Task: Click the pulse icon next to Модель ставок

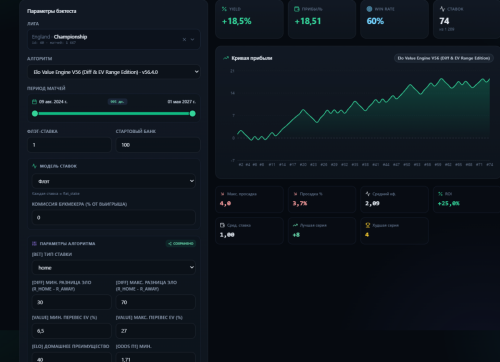Action: coord(34,166)
